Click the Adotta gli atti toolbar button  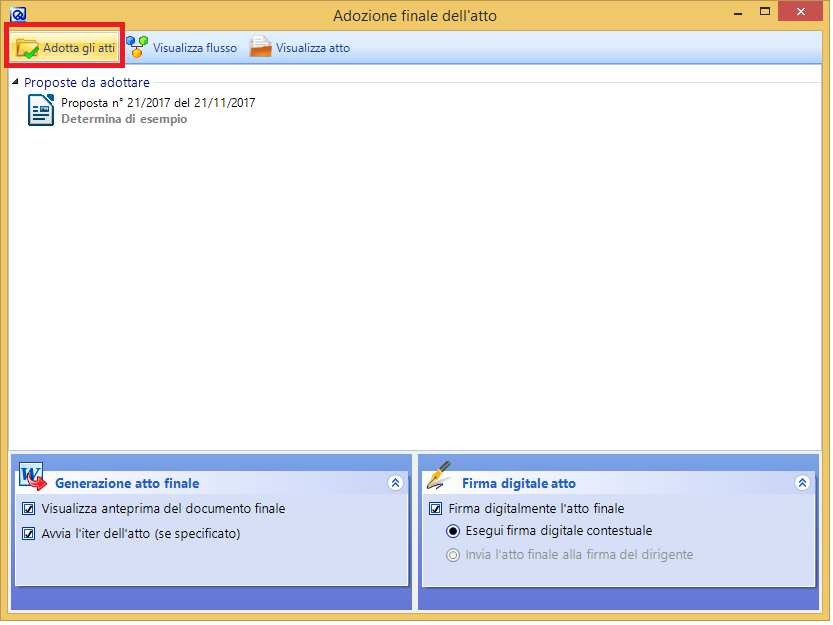coord(65,48)
